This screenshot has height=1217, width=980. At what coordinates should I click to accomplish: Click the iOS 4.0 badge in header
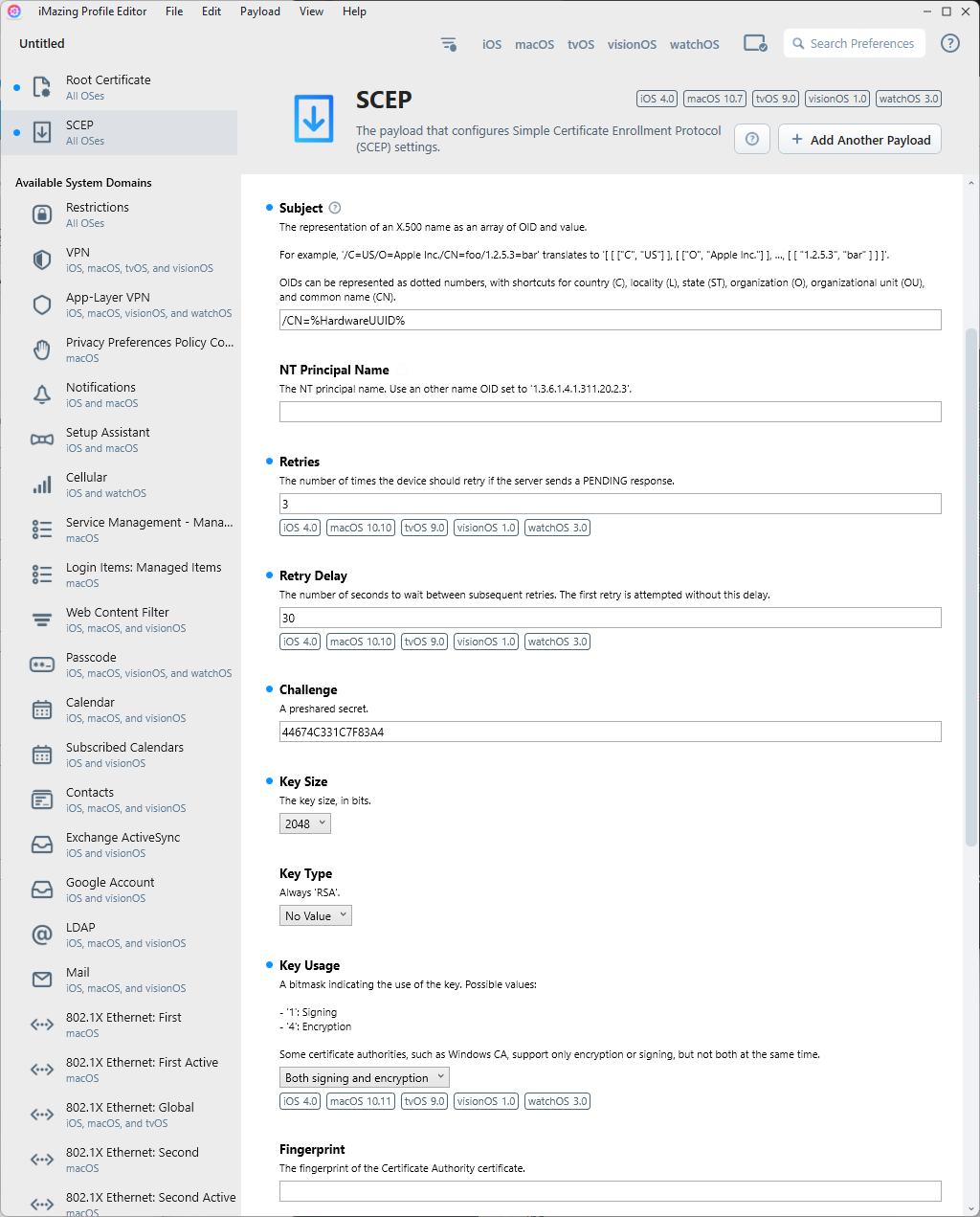coord(657,99)
